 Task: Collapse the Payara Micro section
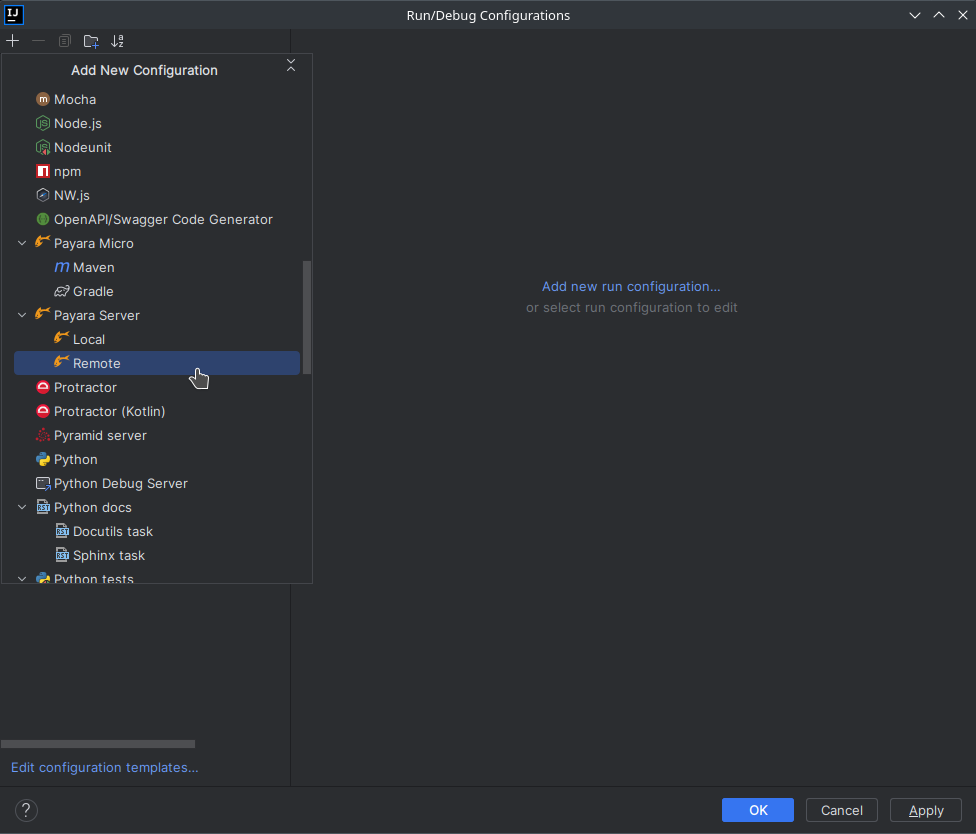21,243
